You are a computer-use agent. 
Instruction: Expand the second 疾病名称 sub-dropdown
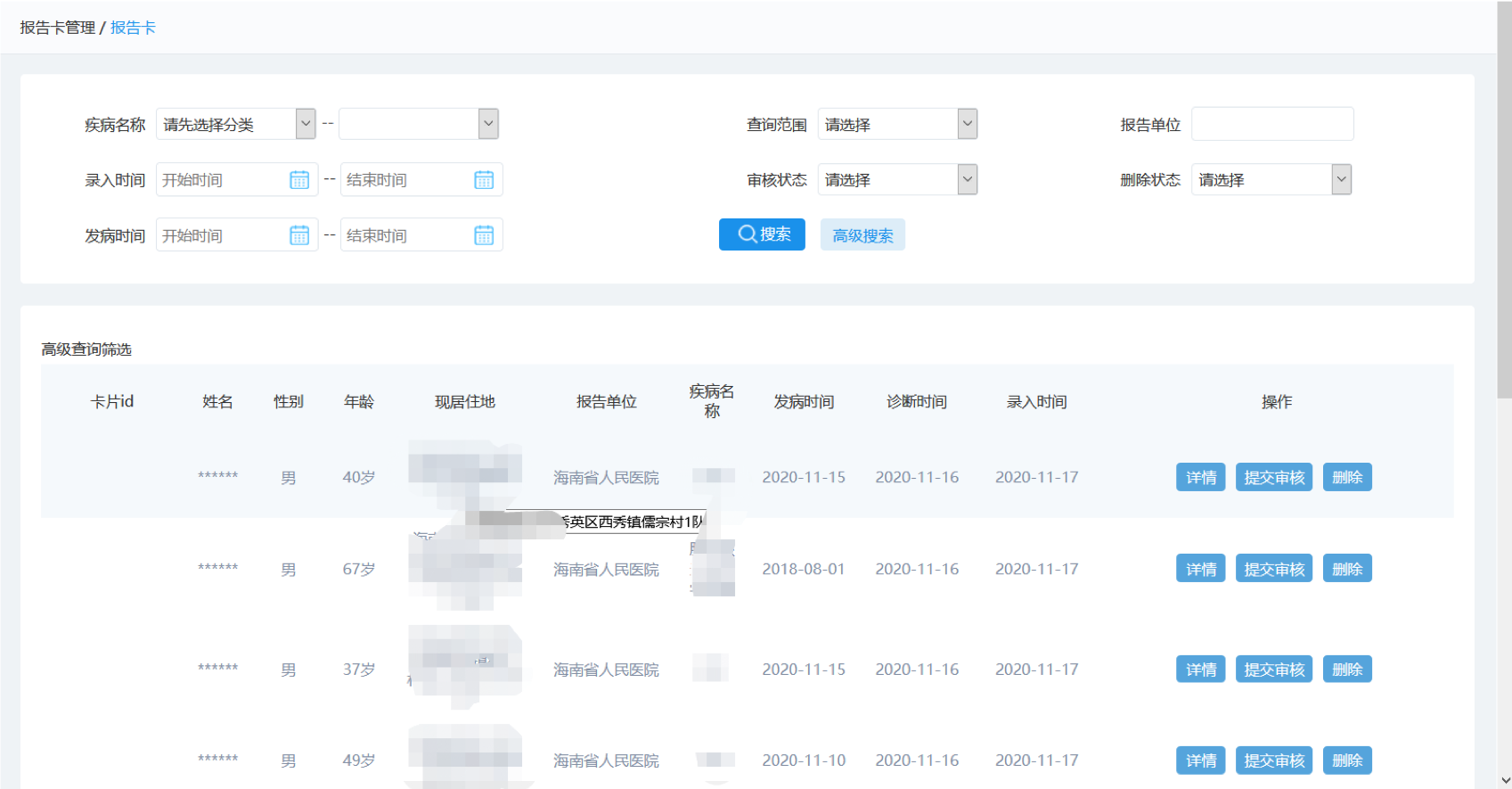pos(419,124)
